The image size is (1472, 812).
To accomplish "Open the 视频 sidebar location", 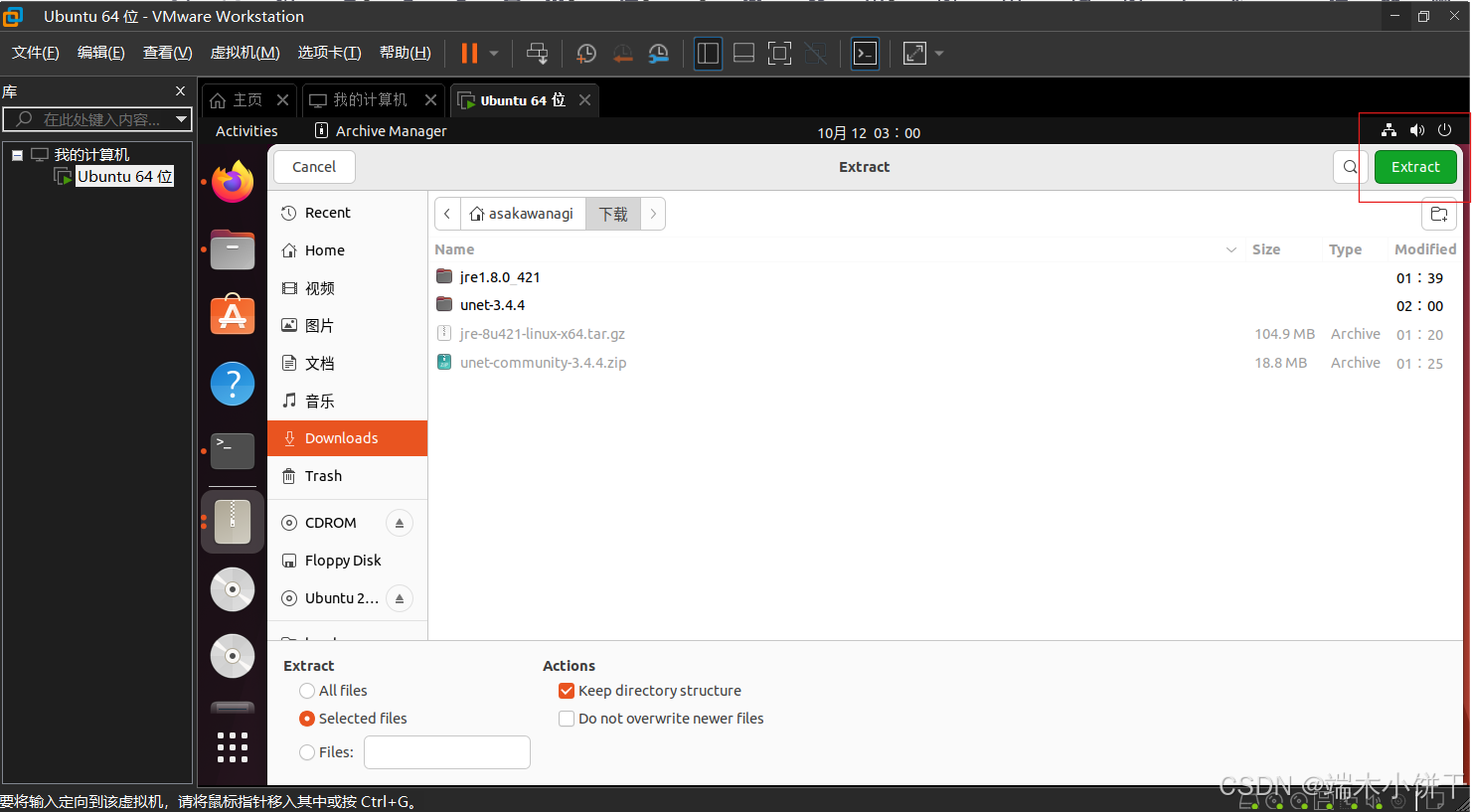I will coord(348,288).
